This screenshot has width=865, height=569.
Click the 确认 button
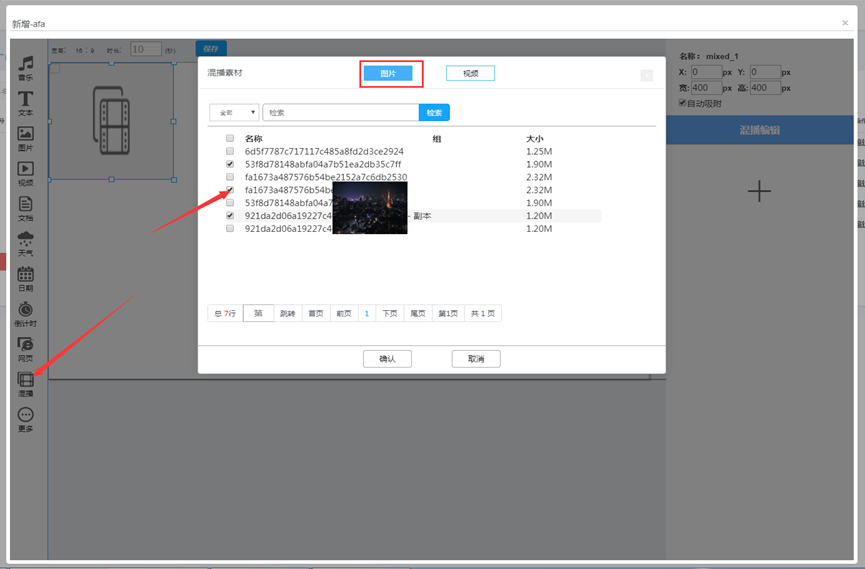pos(387,359)
